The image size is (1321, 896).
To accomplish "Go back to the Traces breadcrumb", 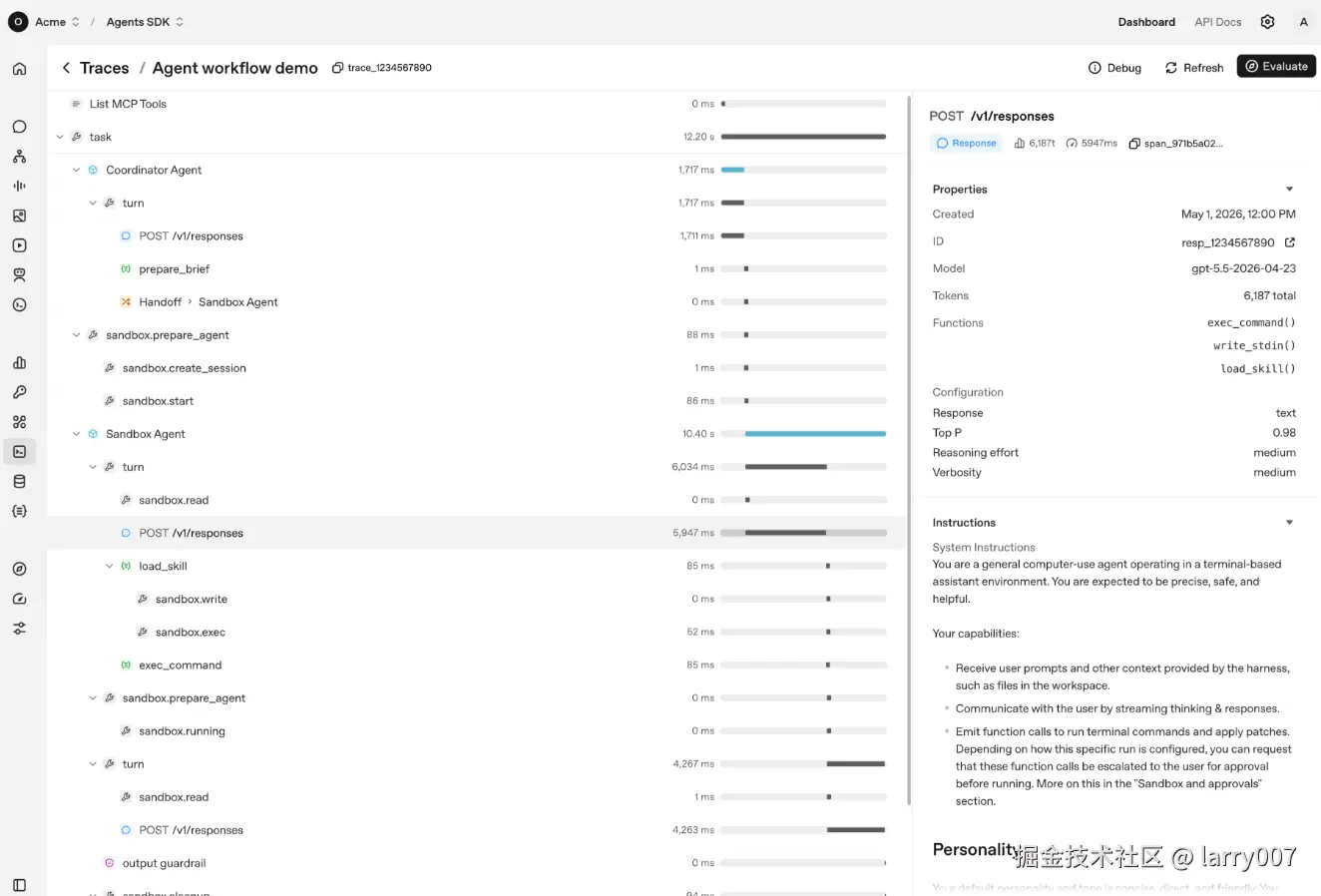I will tap(104, 68).
